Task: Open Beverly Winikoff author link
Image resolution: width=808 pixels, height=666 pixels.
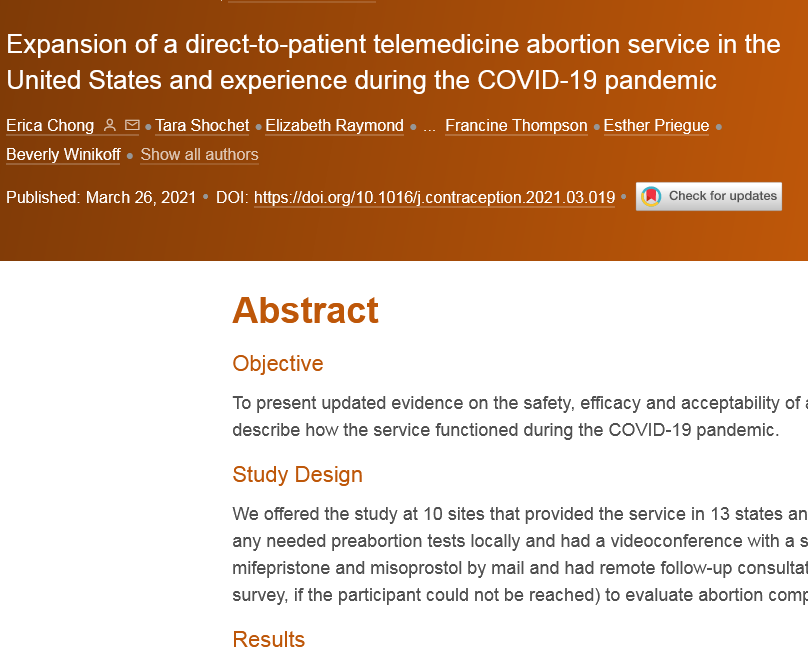Action: click(63, 155)
